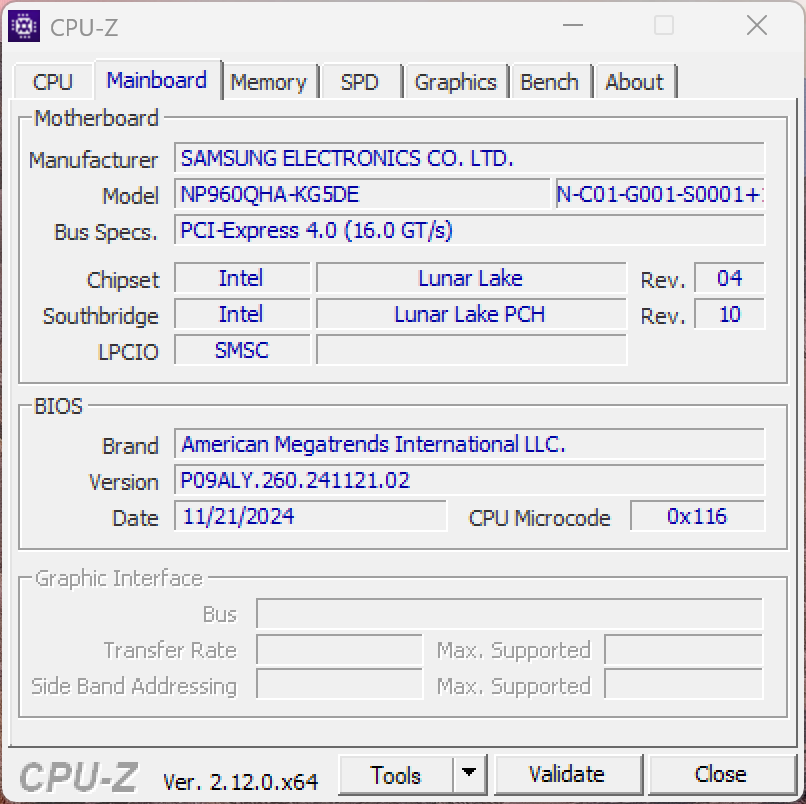The height and width of the screenshot is (804, 806).
Task: Close the window with title bar X
Action: tap(757, 25)
